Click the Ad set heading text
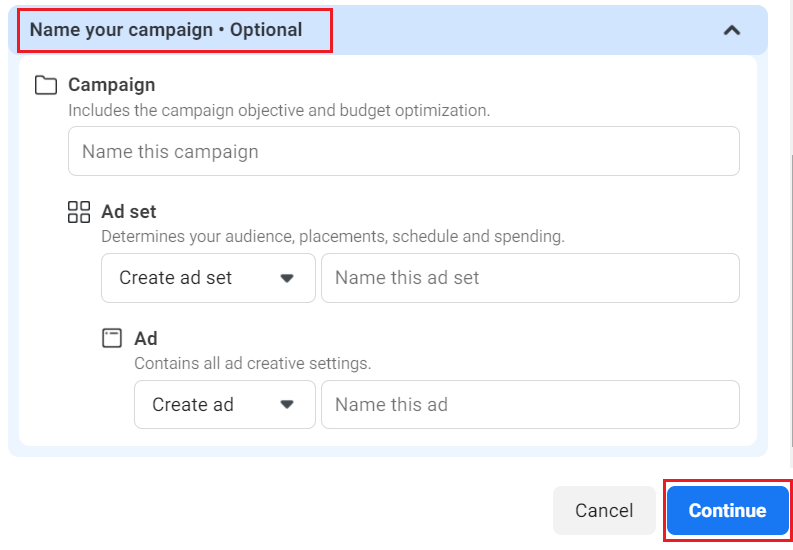 [129, 212]
